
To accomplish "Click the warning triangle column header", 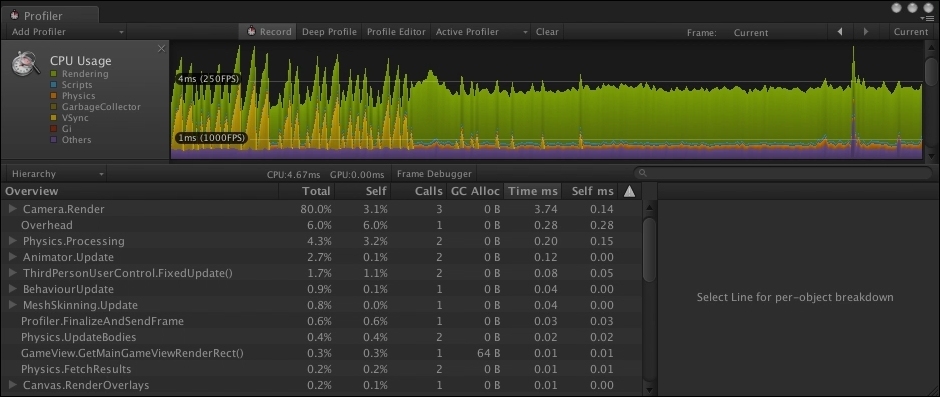I will point(629,191).
